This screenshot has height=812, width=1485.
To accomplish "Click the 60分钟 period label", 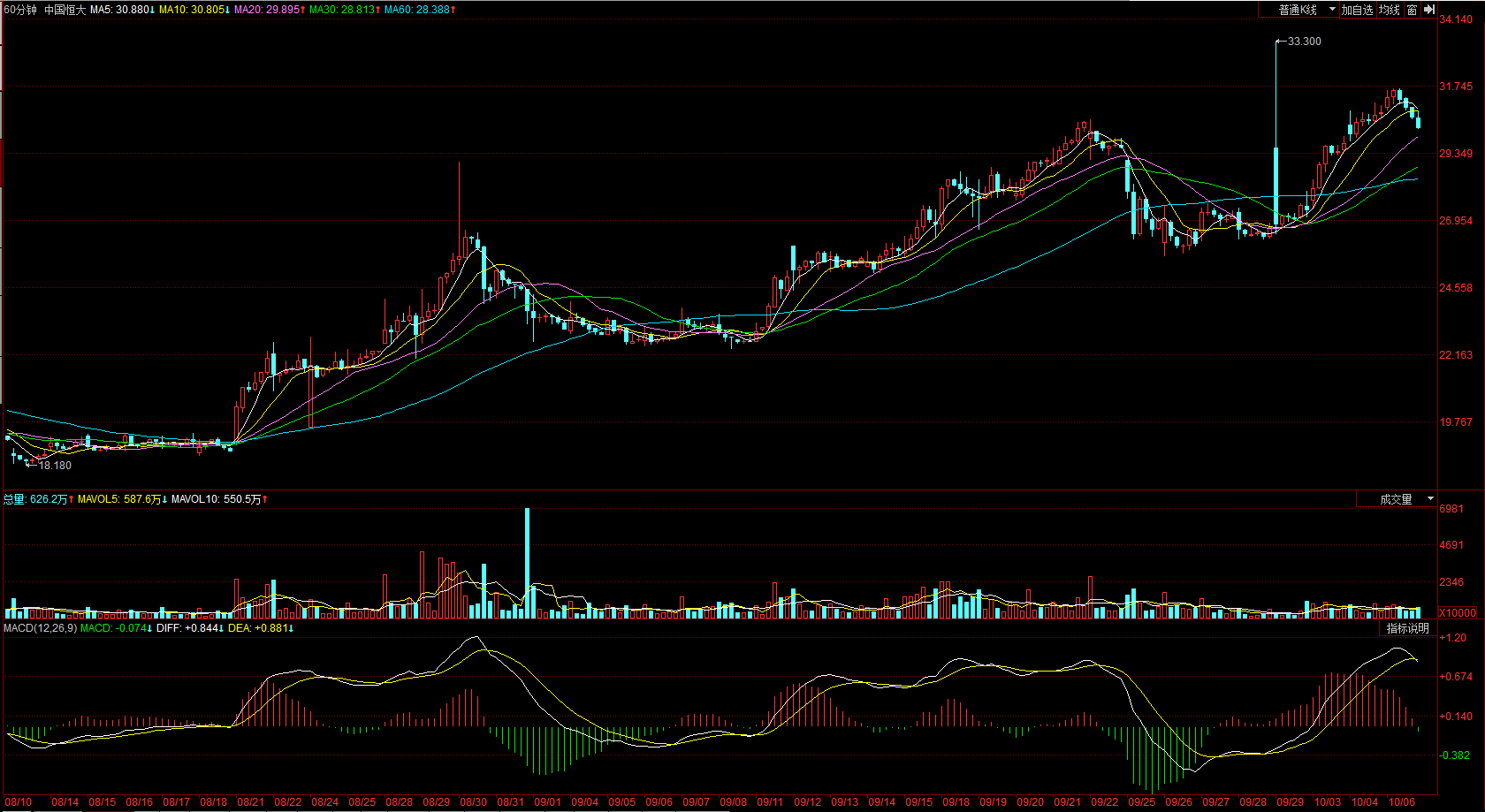I will click(x=20, y=10).
